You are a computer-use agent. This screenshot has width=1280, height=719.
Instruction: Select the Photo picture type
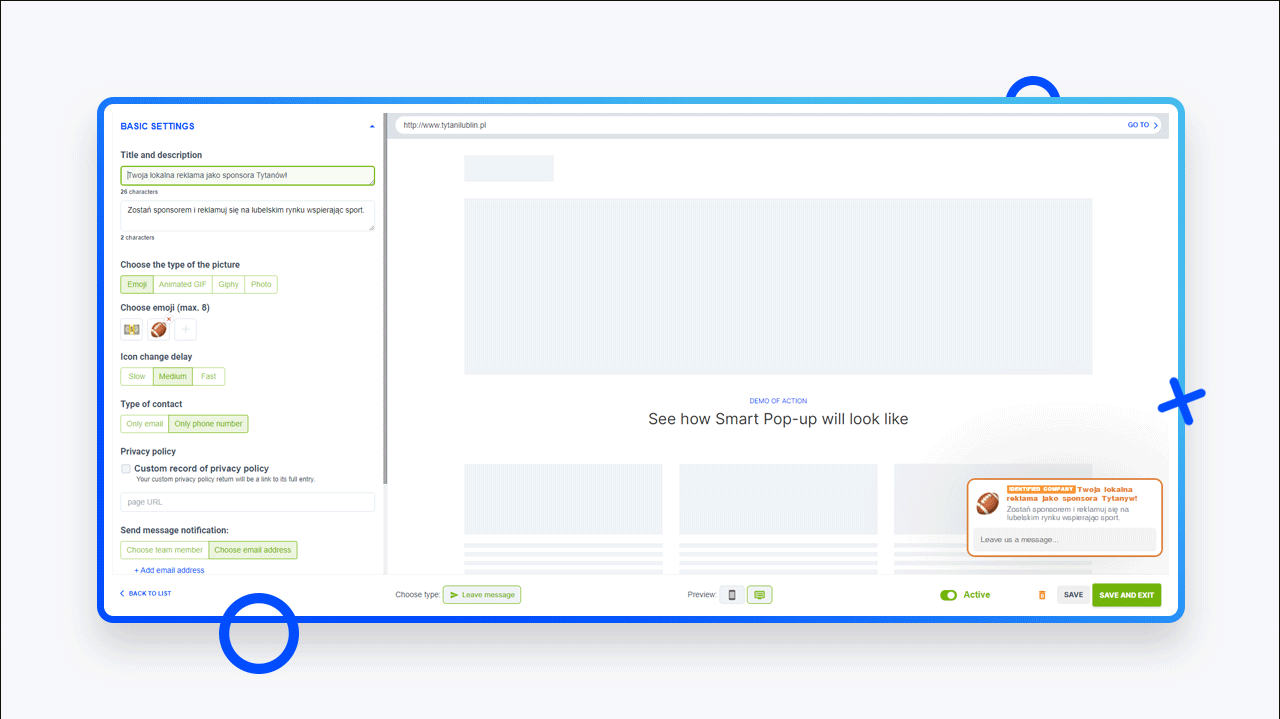(x=261, y=285)
